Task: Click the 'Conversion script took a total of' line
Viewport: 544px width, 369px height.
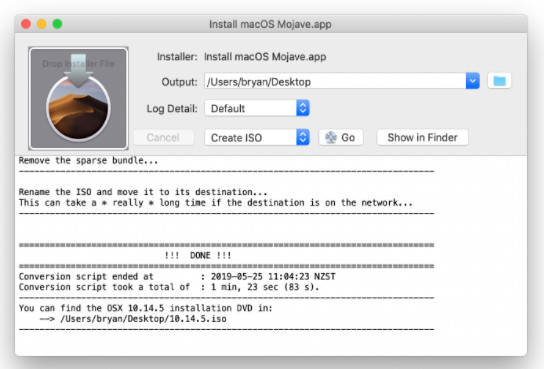Action: point(169,287)
